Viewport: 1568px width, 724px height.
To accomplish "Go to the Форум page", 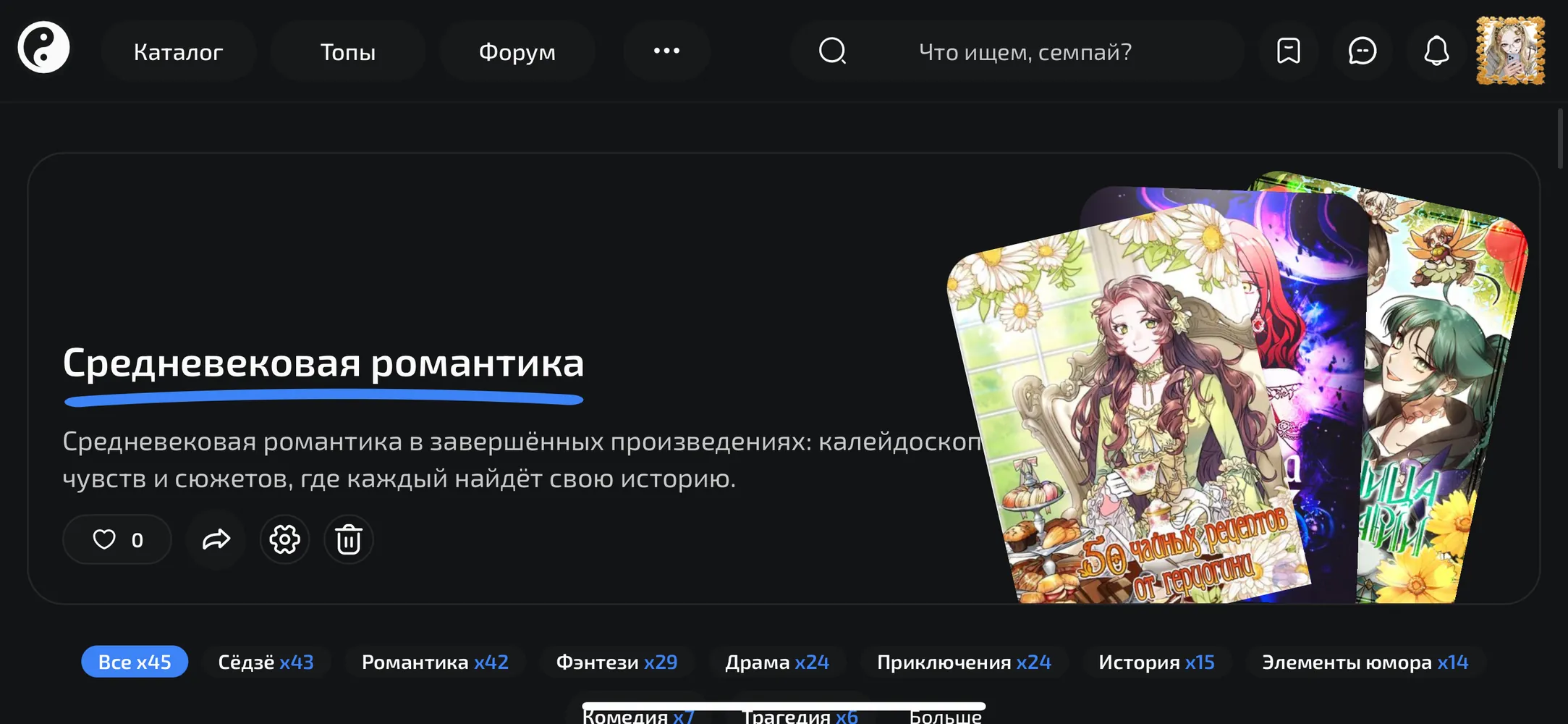I will (x=517, y=51).
